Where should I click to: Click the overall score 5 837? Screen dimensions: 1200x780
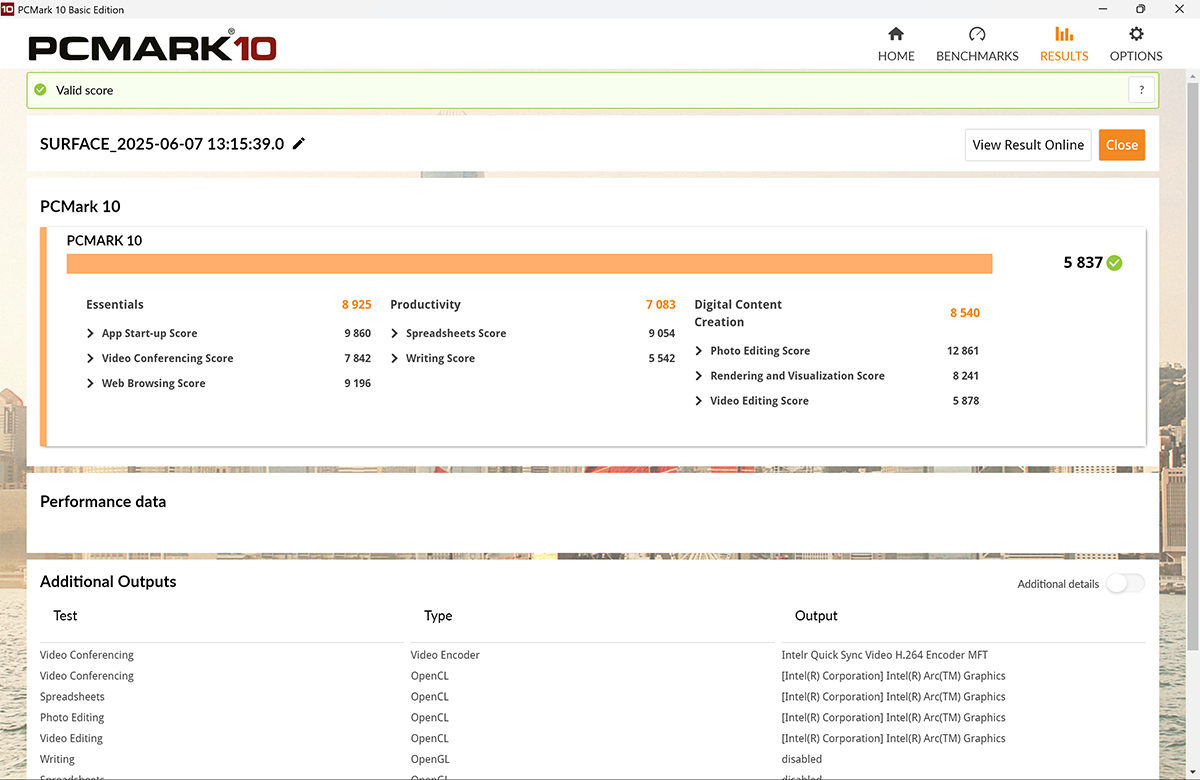[1083, 263]
